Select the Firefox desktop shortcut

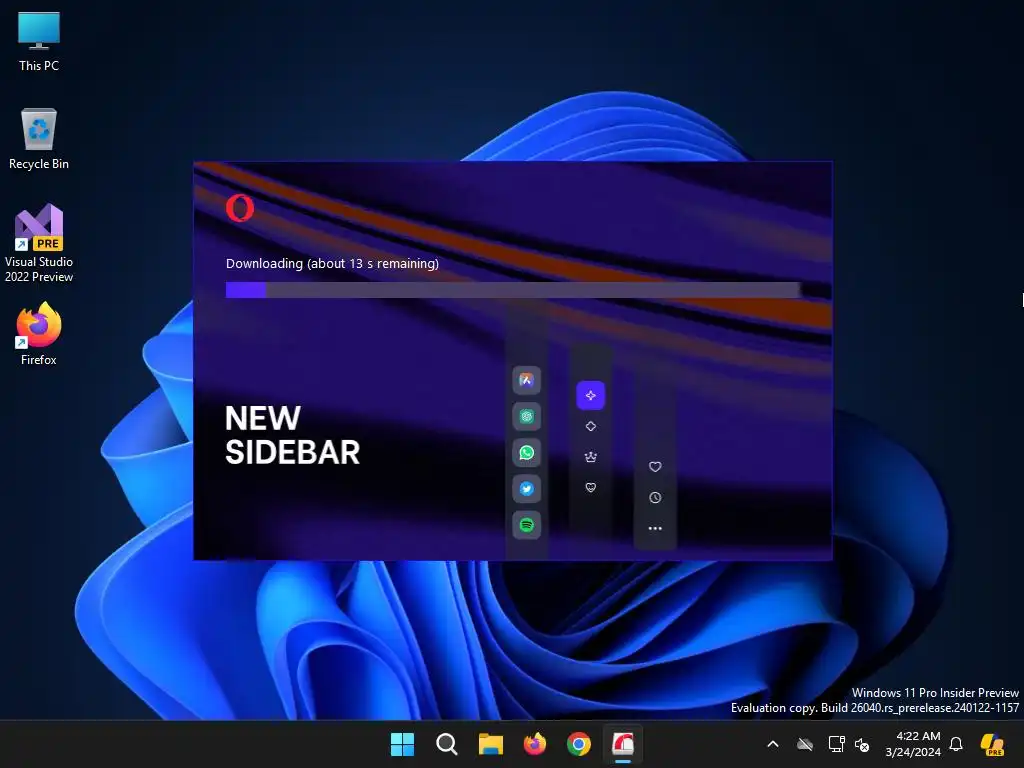tap(39, 334)
